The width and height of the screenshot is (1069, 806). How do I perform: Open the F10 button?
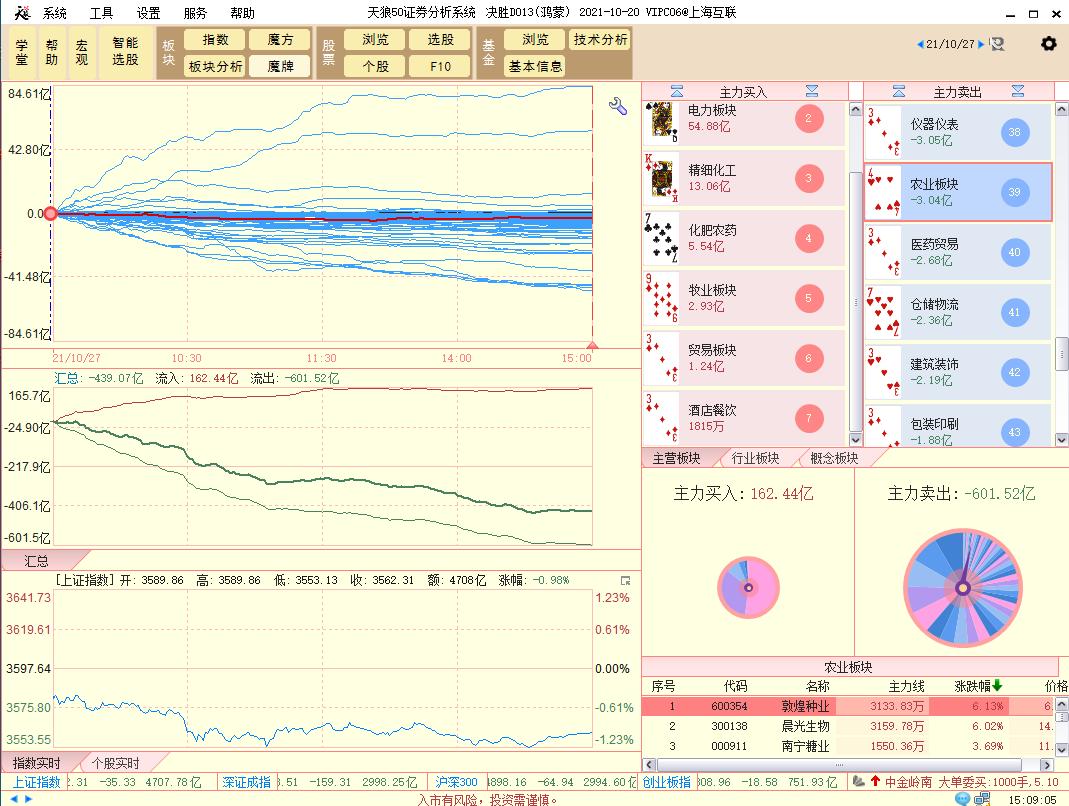(440, 67)
